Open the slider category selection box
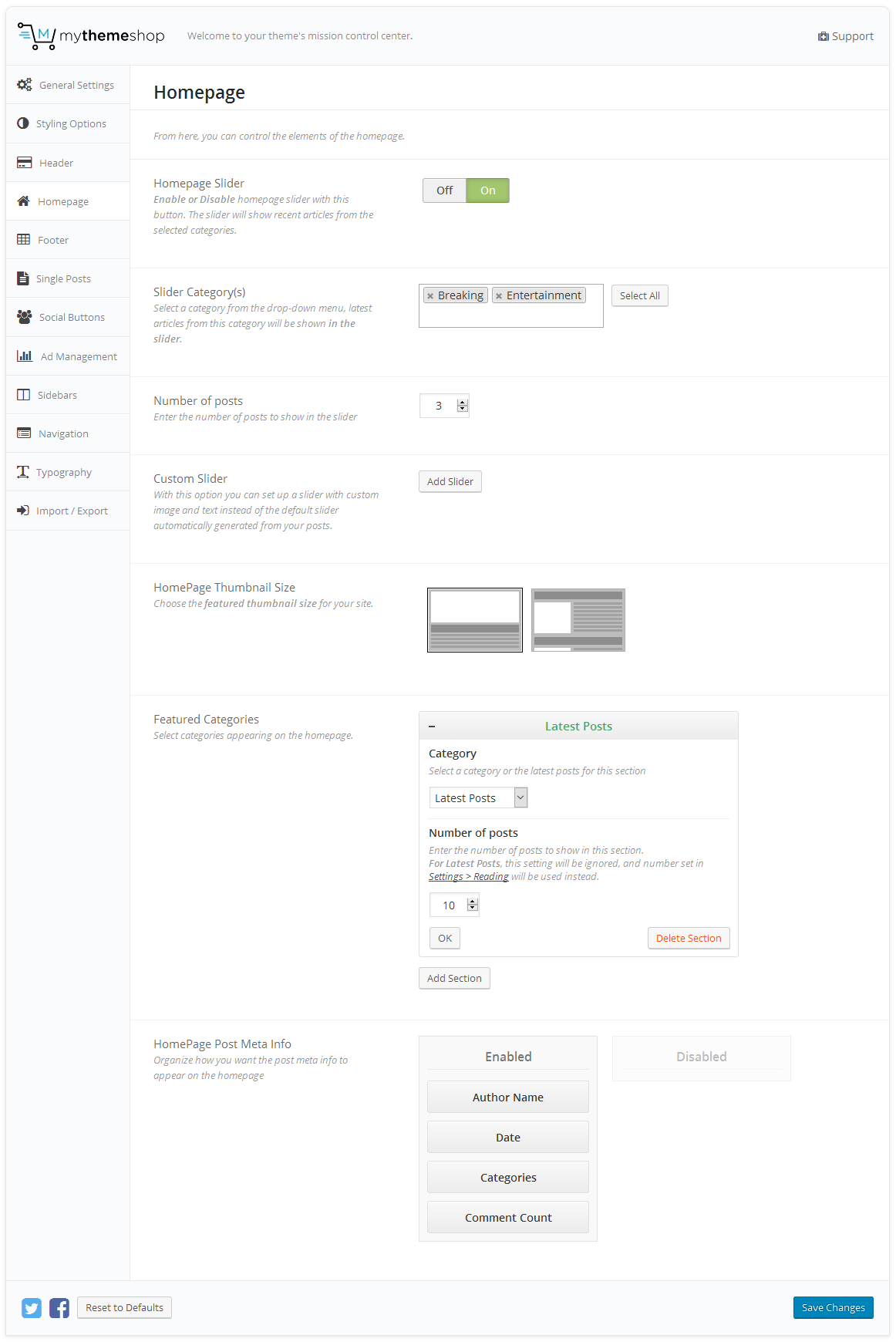896x1342 pixels. (x=510, y=315)
